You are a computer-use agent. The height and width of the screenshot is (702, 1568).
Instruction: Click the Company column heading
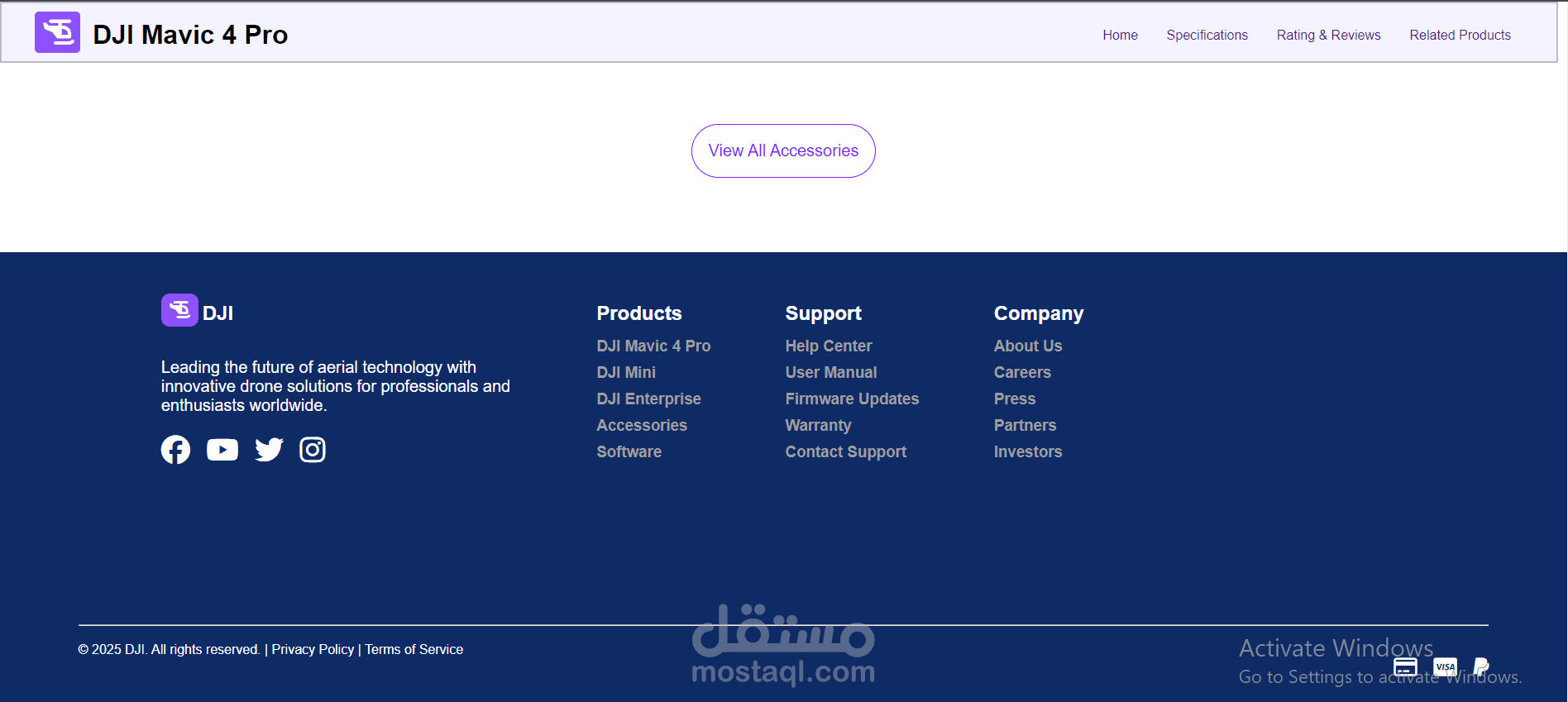tap(1039, 313)
